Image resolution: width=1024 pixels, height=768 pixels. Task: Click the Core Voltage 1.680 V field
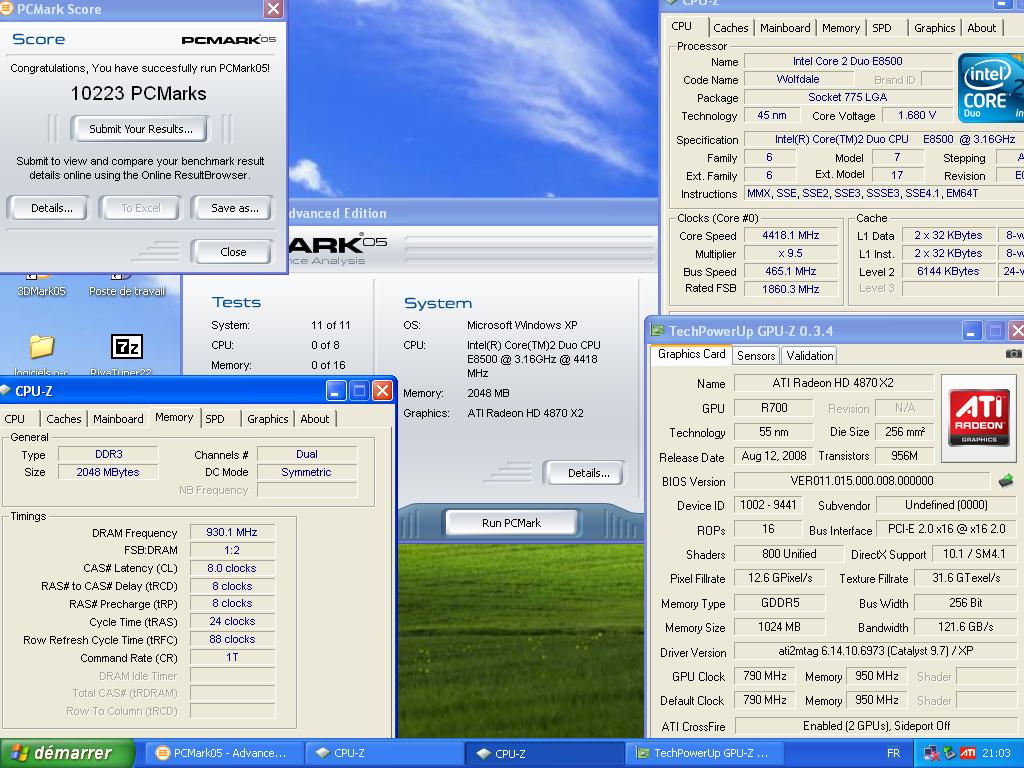(917, 115)
